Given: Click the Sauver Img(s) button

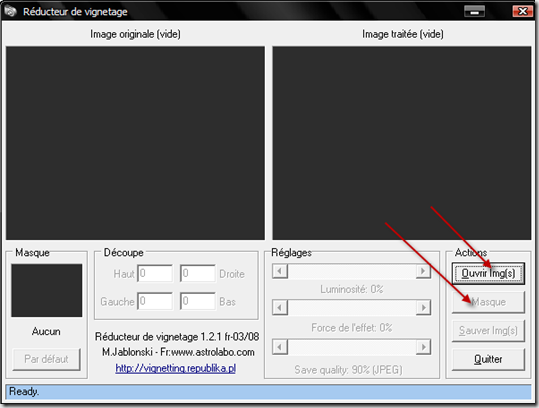Looking at the screenshot, I should pyautogui.click(x=488, y=331).
